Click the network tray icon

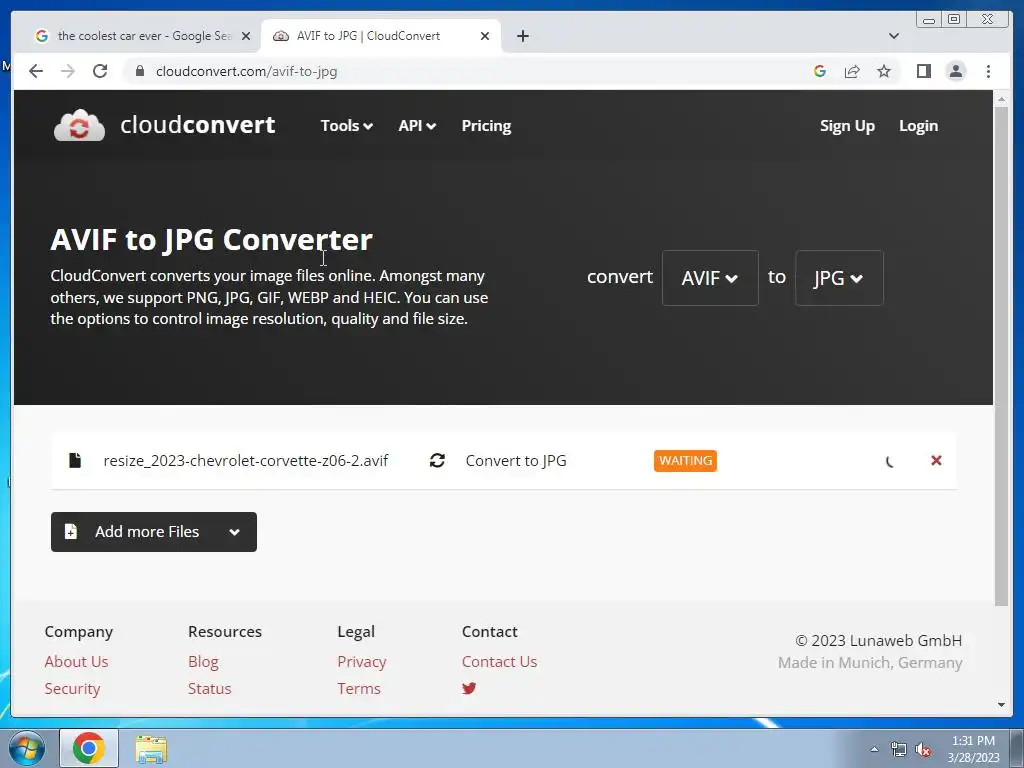[x=899, y=750]
